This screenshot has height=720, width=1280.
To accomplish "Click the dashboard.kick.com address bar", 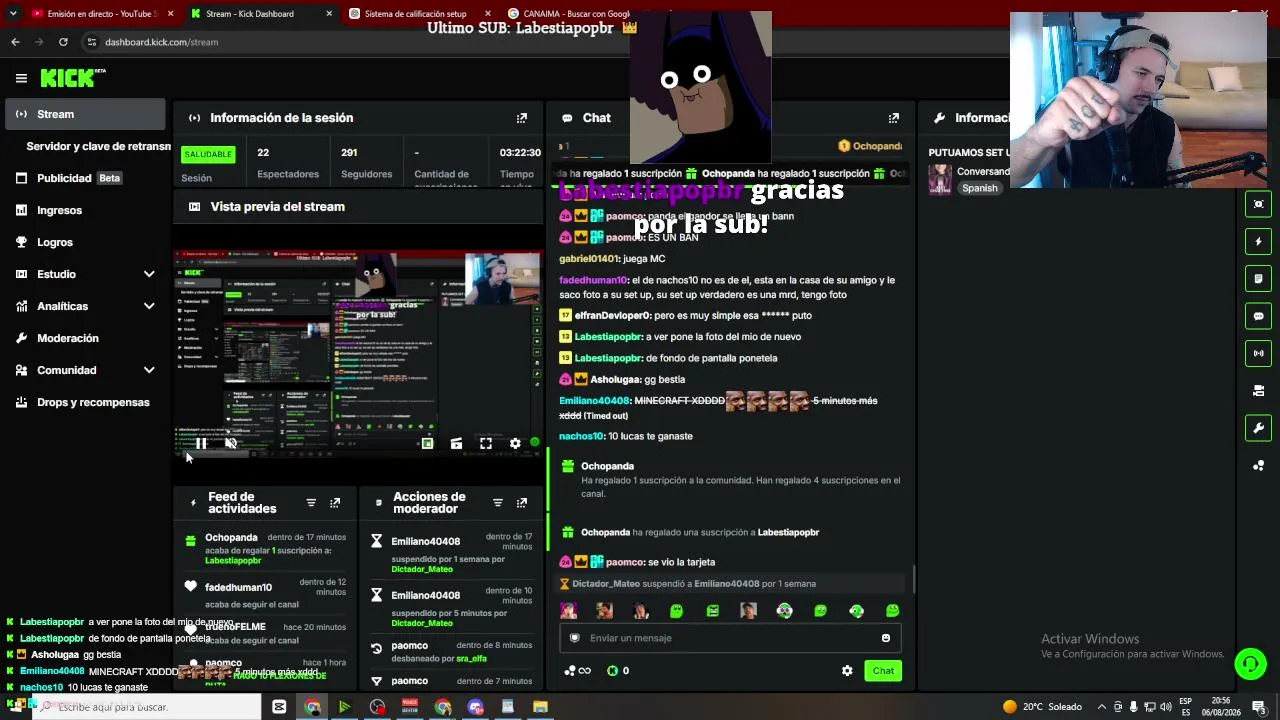I will click(x=161, y=42).
